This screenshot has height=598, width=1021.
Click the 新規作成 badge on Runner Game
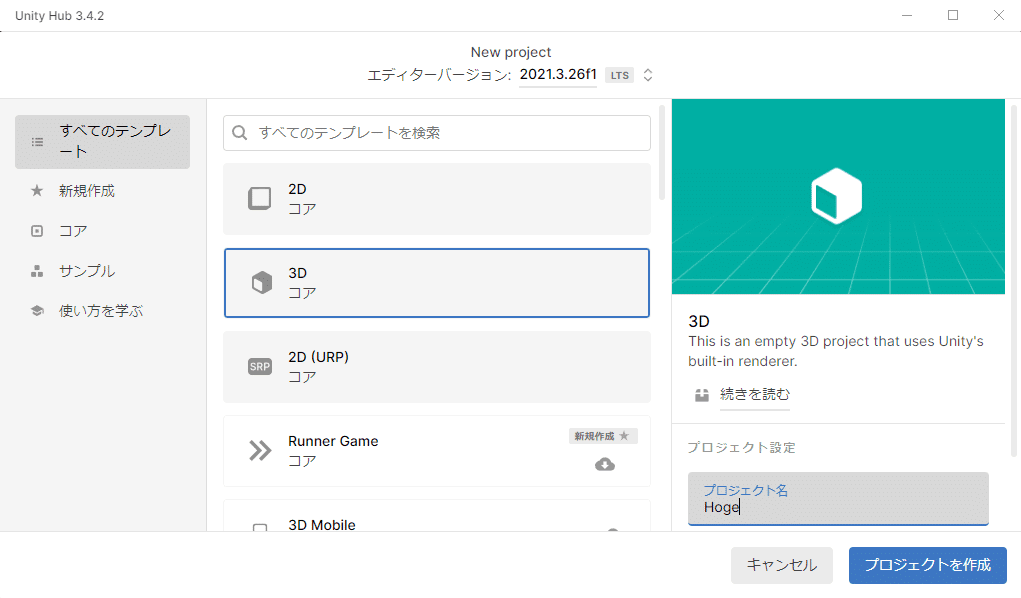point(603,436)
